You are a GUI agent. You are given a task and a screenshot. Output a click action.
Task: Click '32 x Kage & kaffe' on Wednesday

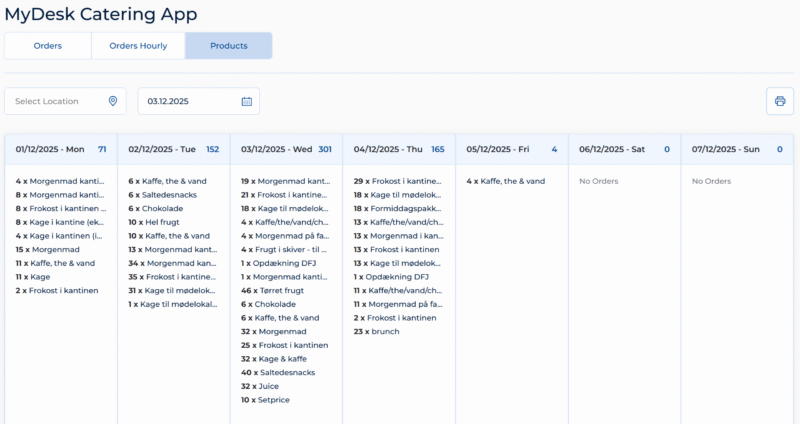274,359
